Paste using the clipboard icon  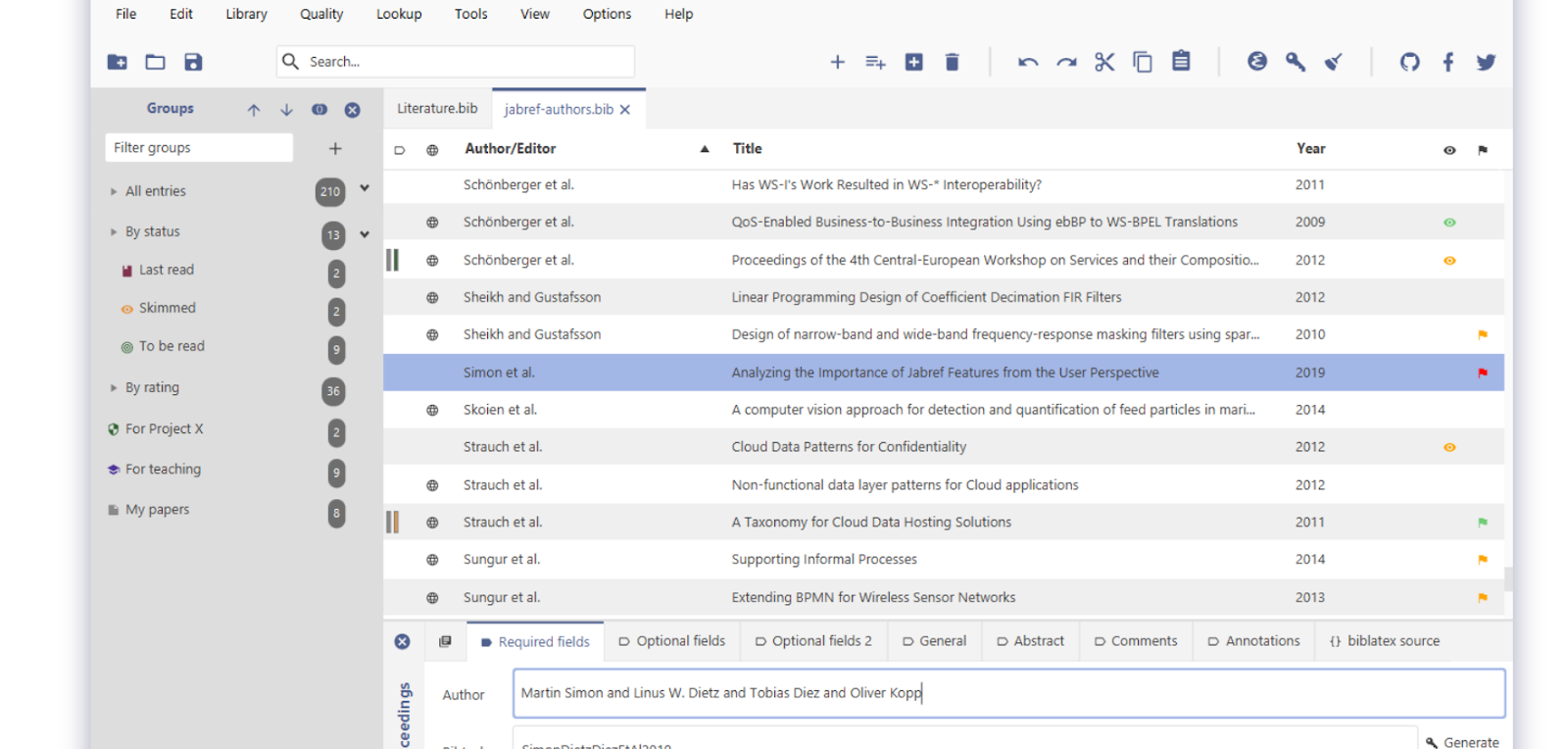pyautogui.click(x=1181, y=62)
